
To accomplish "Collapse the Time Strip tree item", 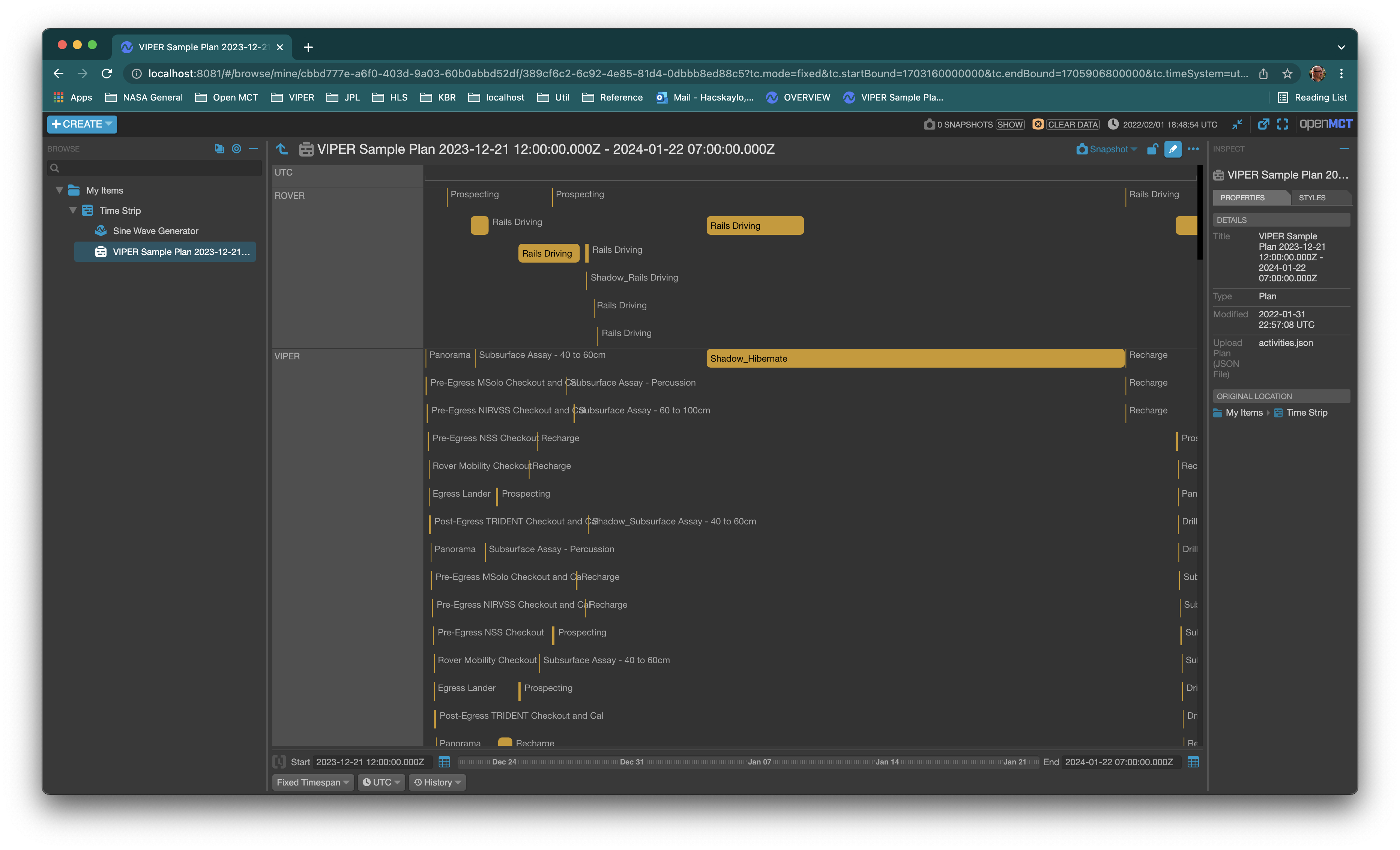I will [73, 210].
